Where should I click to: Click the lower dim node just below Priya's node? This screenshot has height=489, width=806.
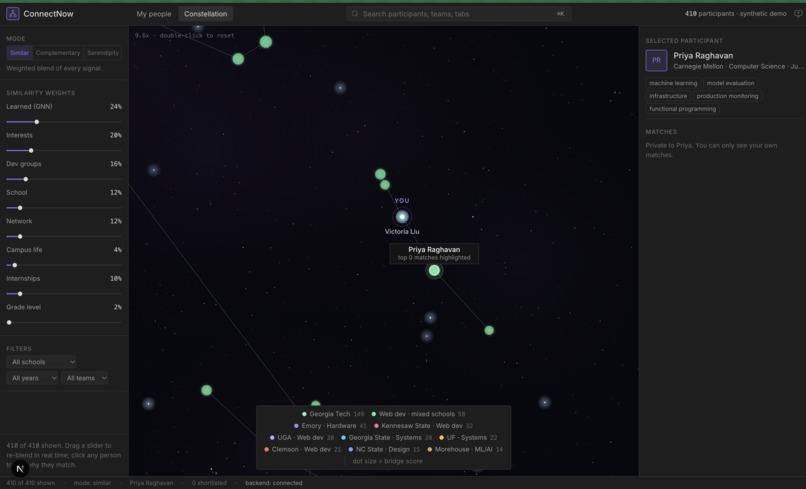427,336
